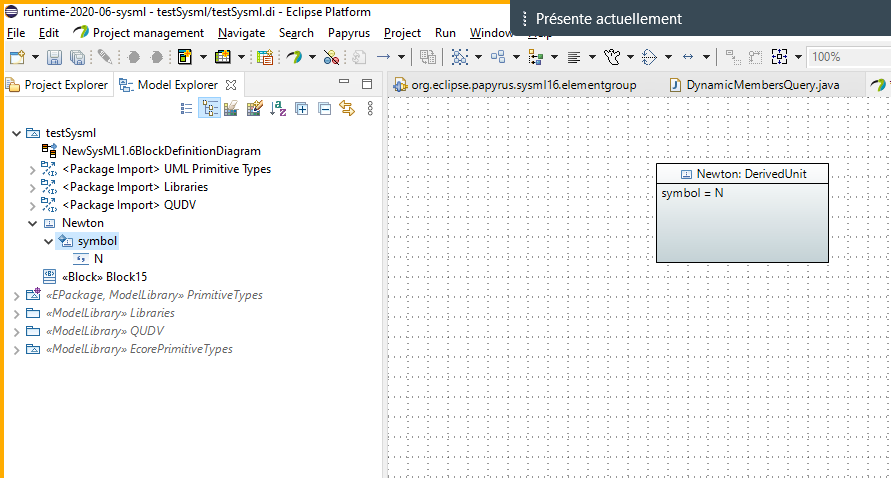The height and width of the screenshot is (478, 891).
Task: Open the Model Explorer view menu
Action: [x=370, y=108]
